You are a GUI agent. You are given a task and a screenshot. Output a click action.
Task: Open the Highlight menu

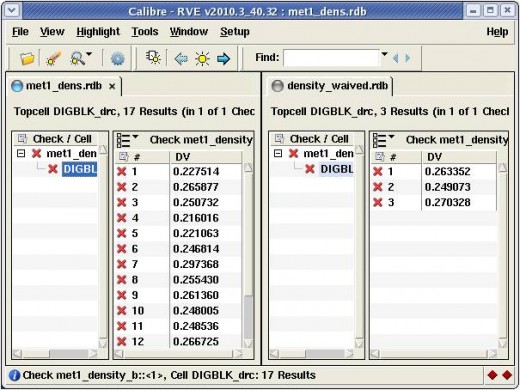98,32
